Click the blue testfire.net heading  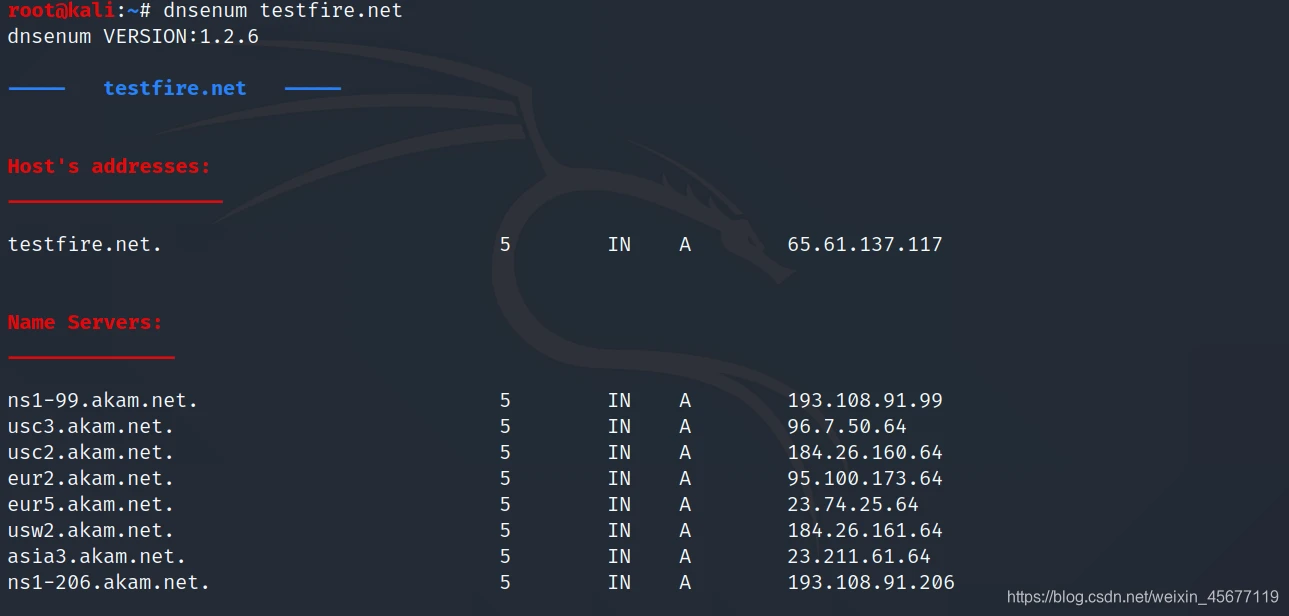click(174, 88)
